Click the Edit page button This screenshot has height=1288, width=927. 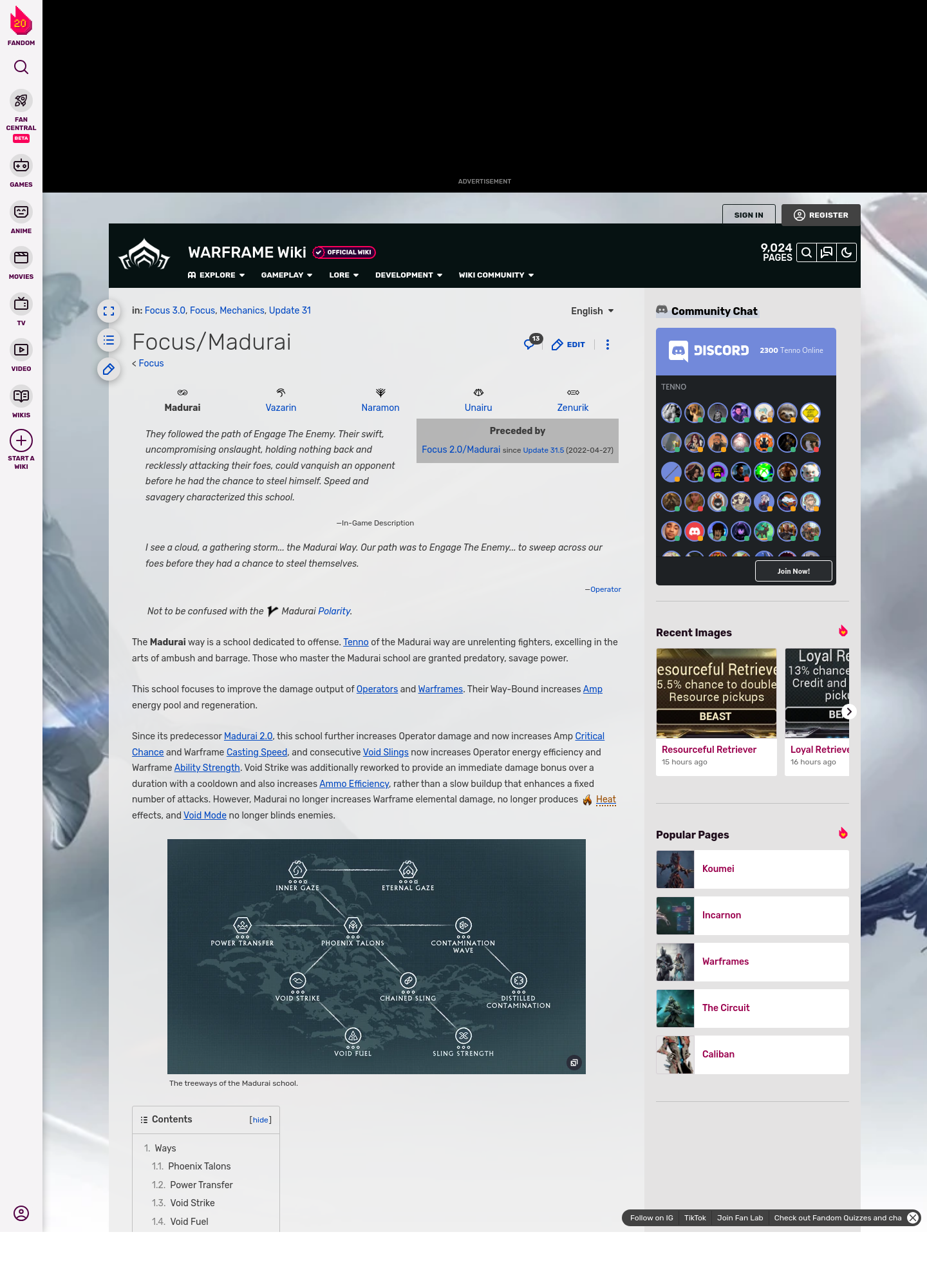(x=568, y=345)
